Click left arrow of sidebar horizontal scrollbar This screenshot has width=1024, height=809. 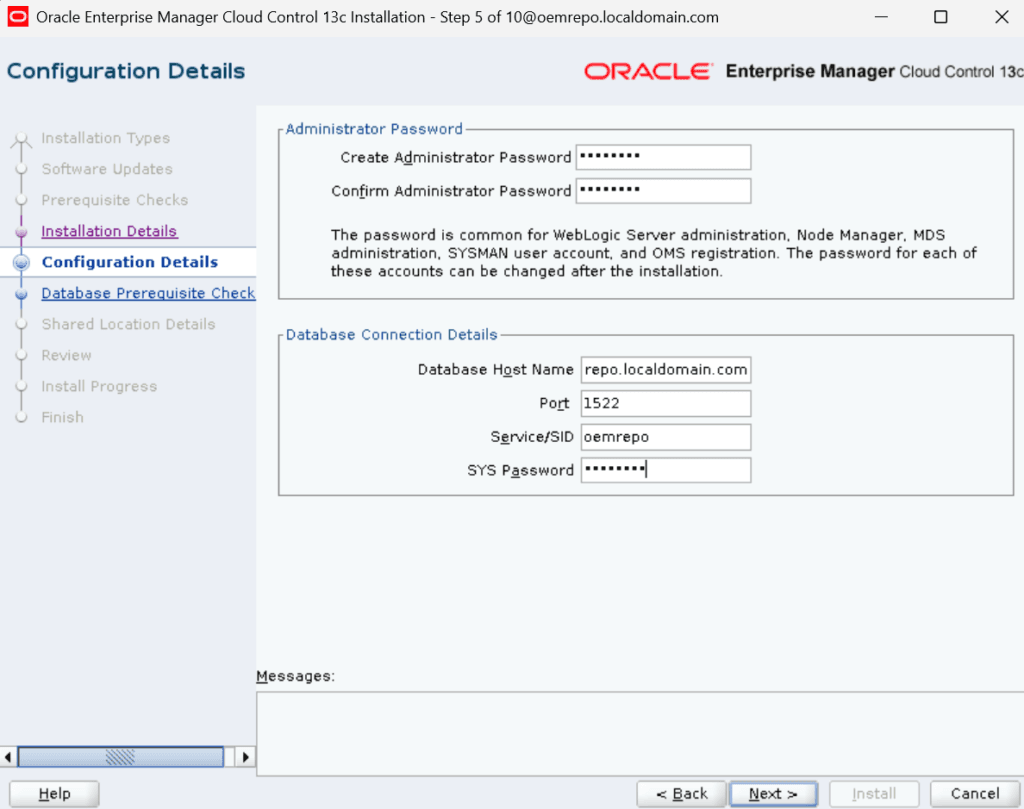click(x=8, y=757)
